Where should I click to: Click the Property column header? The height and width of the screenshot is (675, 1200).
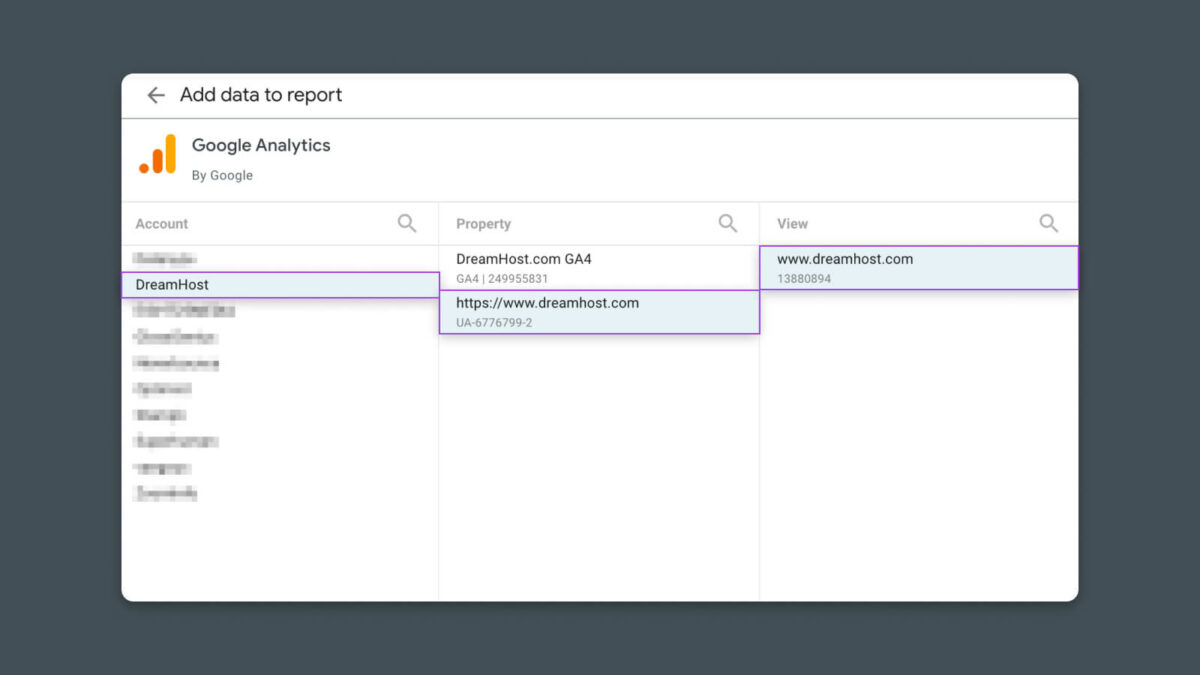tap(483, 223)
